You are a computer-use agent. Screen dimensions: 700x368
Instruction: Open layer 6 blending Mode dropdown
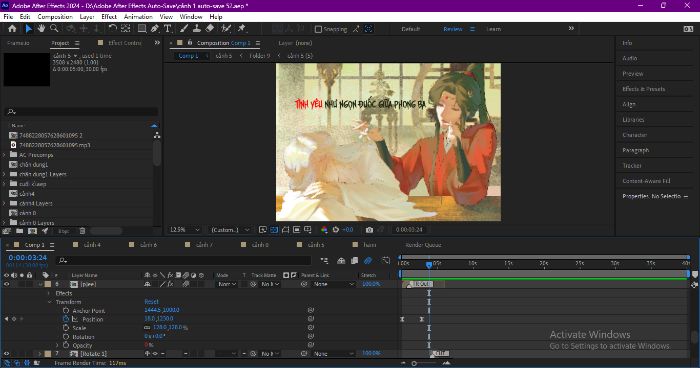click(x=226, y=284)
